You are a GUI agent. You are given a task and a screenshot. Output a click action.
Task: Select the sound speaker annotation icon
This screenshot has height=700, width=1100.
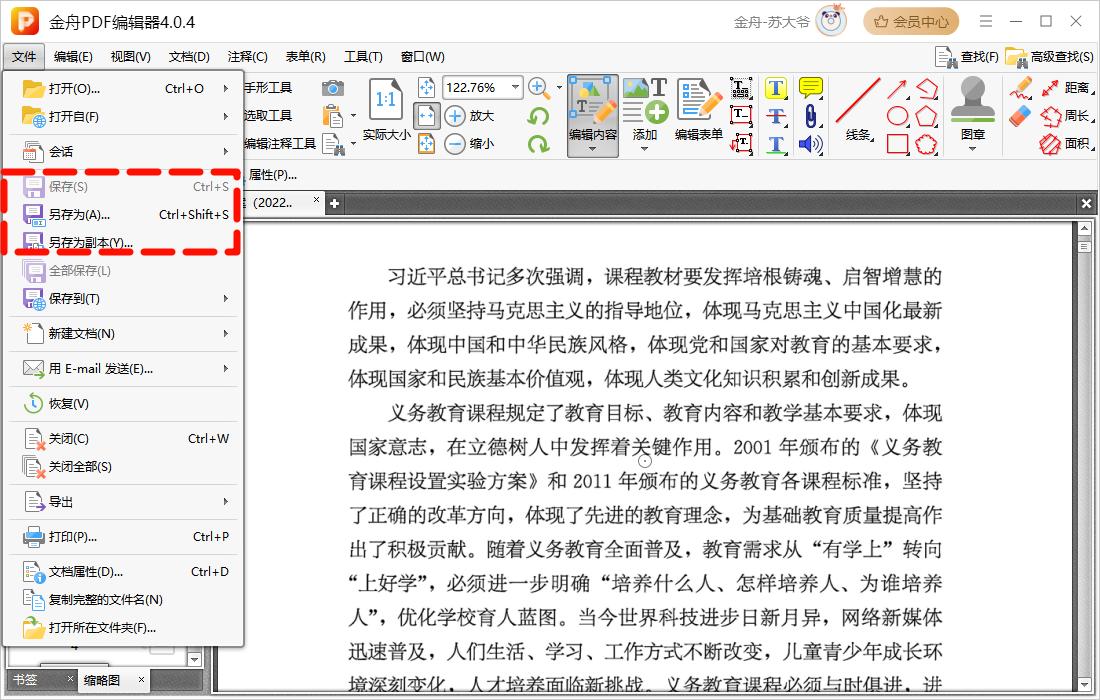click(810, 144)
